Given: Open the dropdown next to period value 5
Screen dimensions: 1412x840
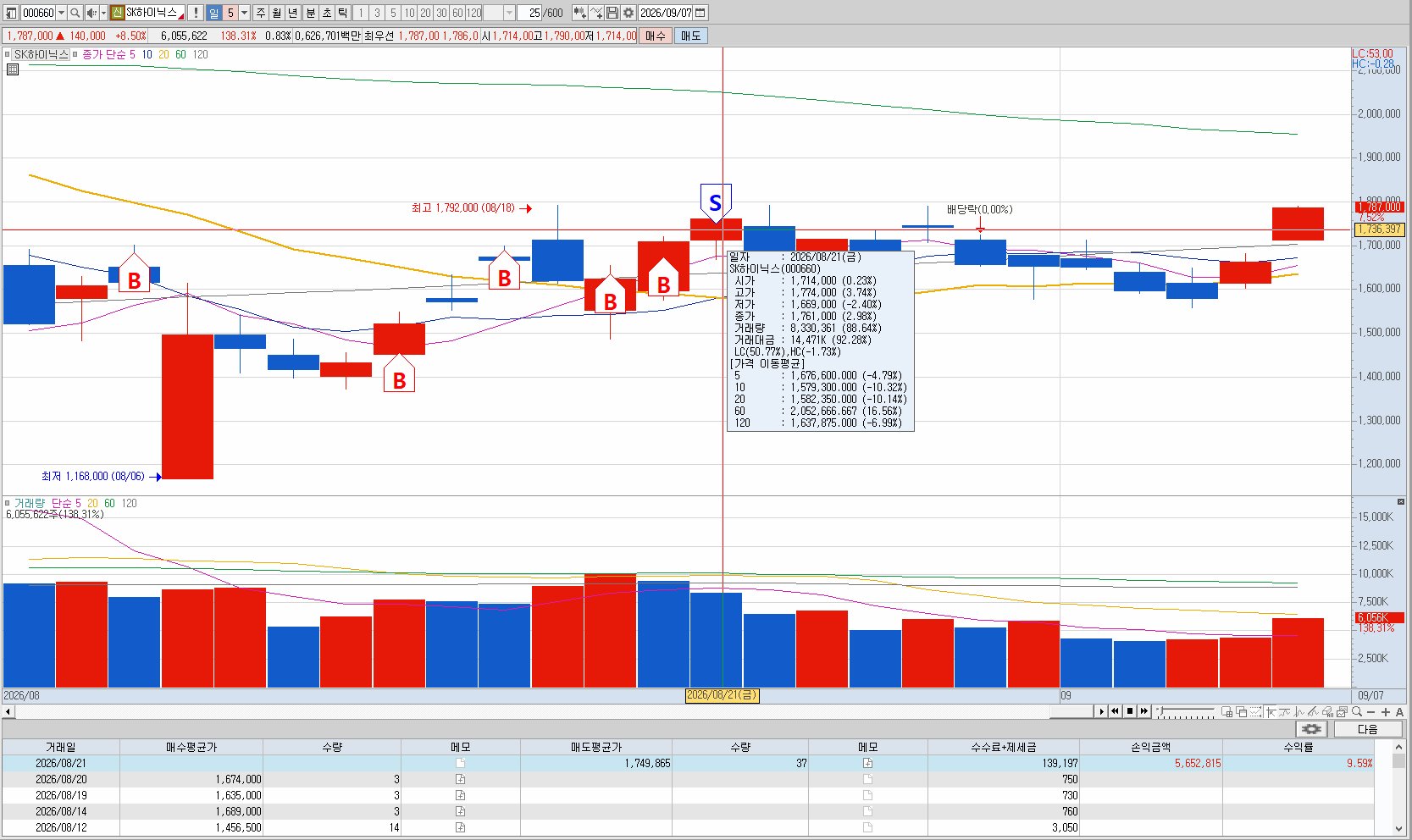Looking at the screenshot, I should tap(244, 13).
